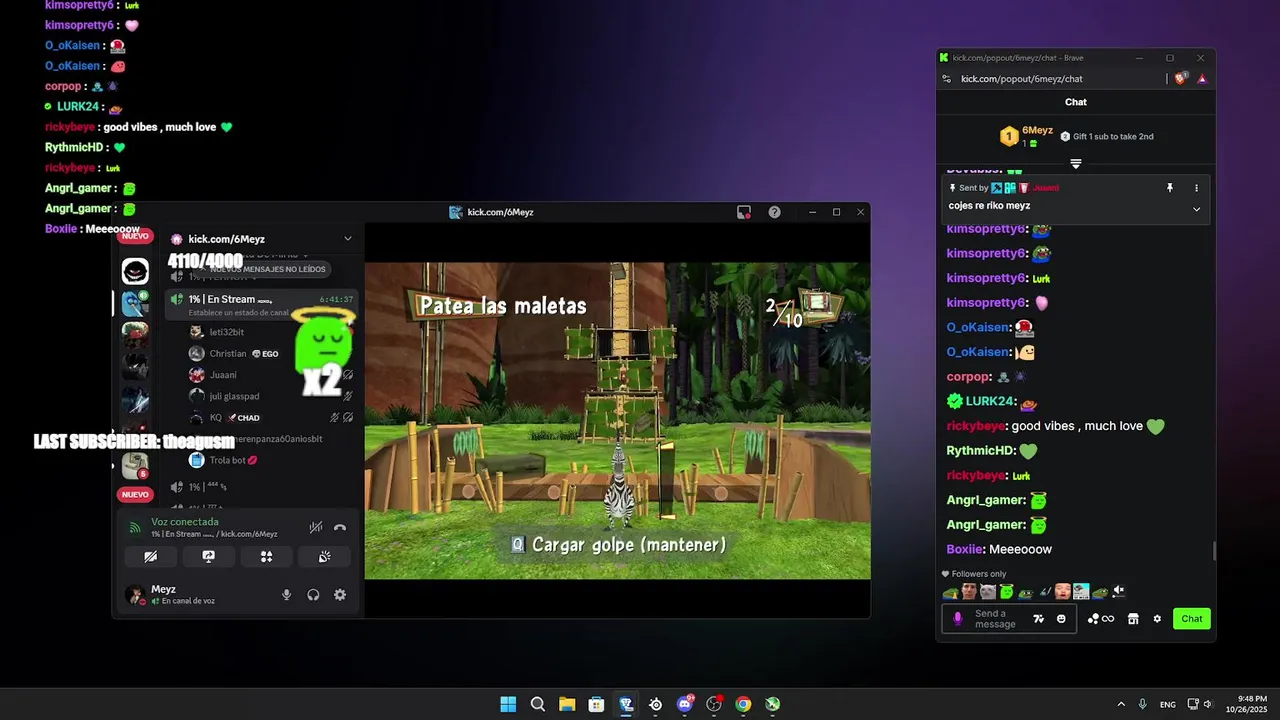The height and width of the screenshot is (720, 1280).
Task: Open the Discord help question-mark icon
Action: [774, 212]
